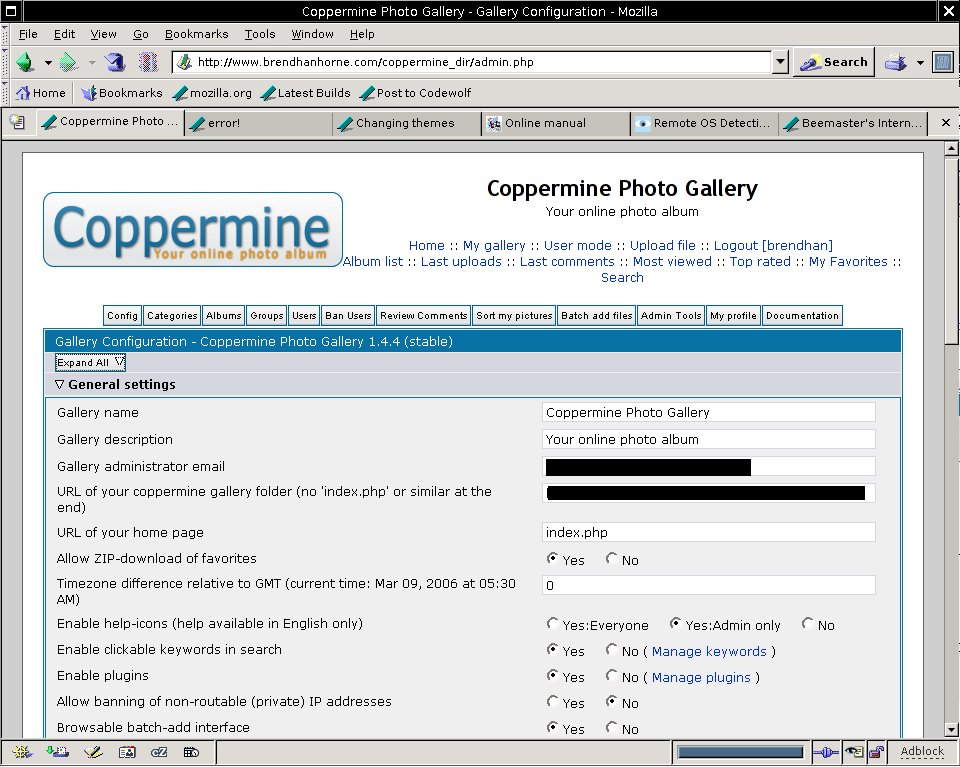Select Yes for banning non-routable IP addresses
The width and height of the screenshot is (960, 767).
[x=552, y=701]
